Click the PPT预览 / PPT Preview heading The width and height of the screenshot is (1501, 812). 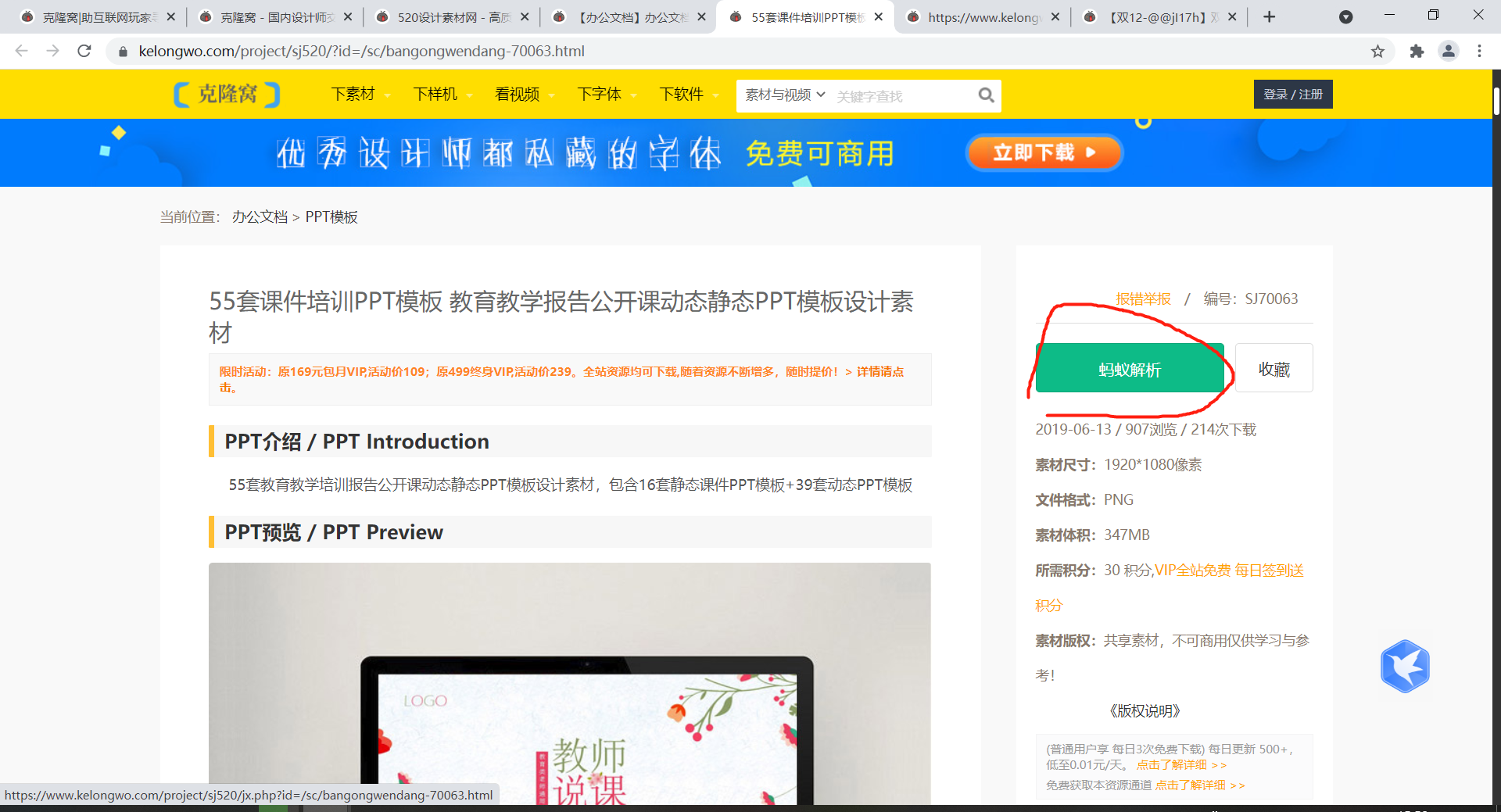click(334, 532)
